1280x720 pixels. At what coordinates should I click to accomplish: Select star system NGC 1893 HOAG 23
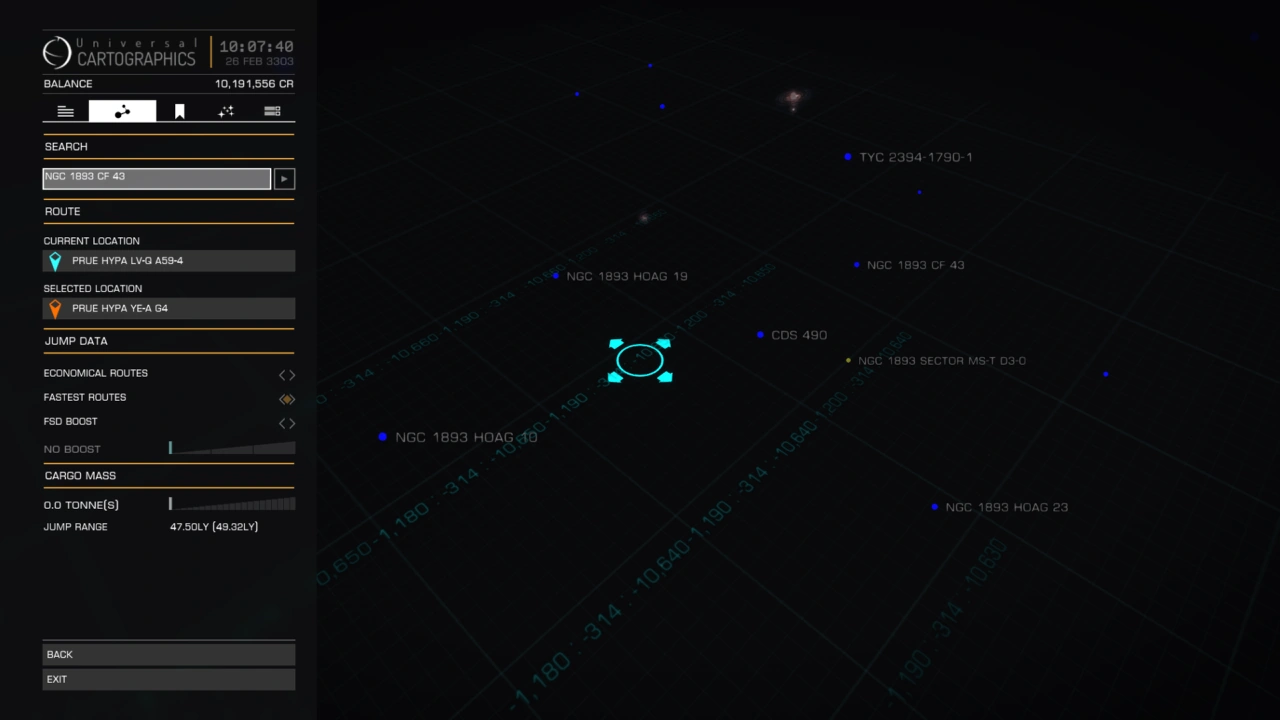point(1007,507)
